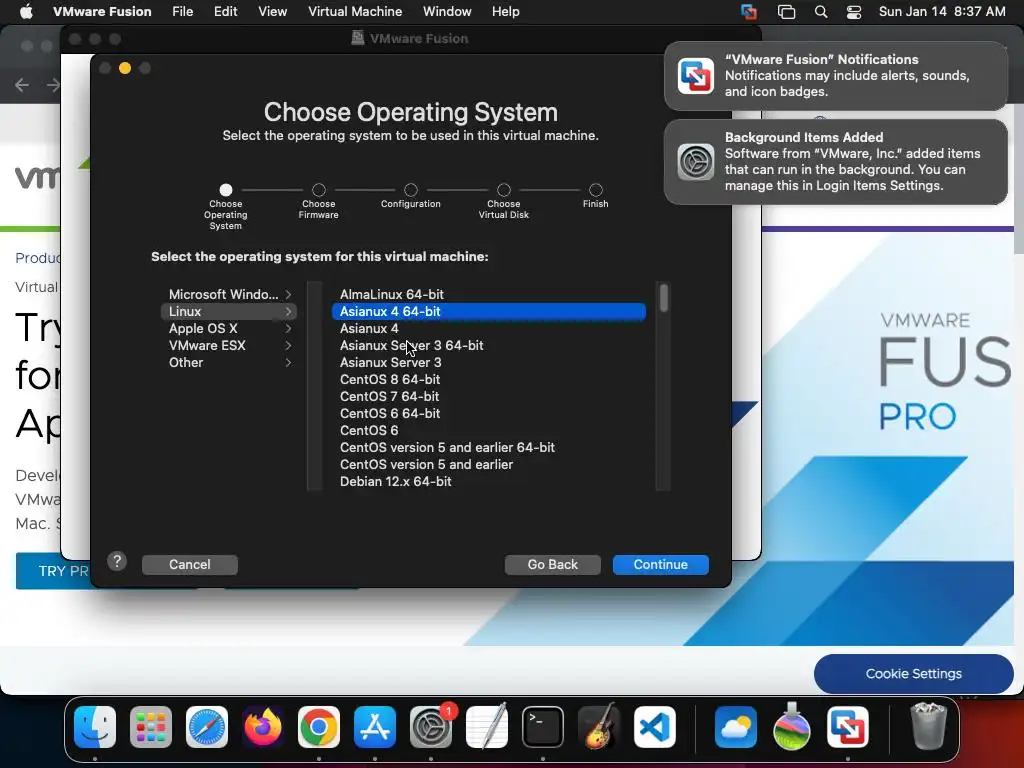Expand the VMware ESX category chevron
This screenshot has width=1024, height=768.
288,345
